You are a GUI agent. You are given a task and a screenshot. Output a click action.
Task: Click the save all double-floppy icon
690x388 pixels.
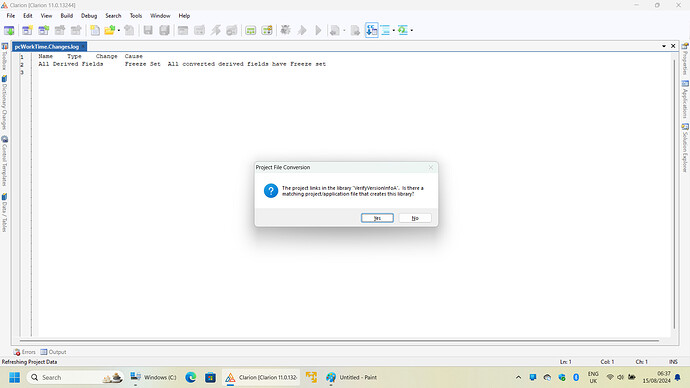[x=164, y=30]
